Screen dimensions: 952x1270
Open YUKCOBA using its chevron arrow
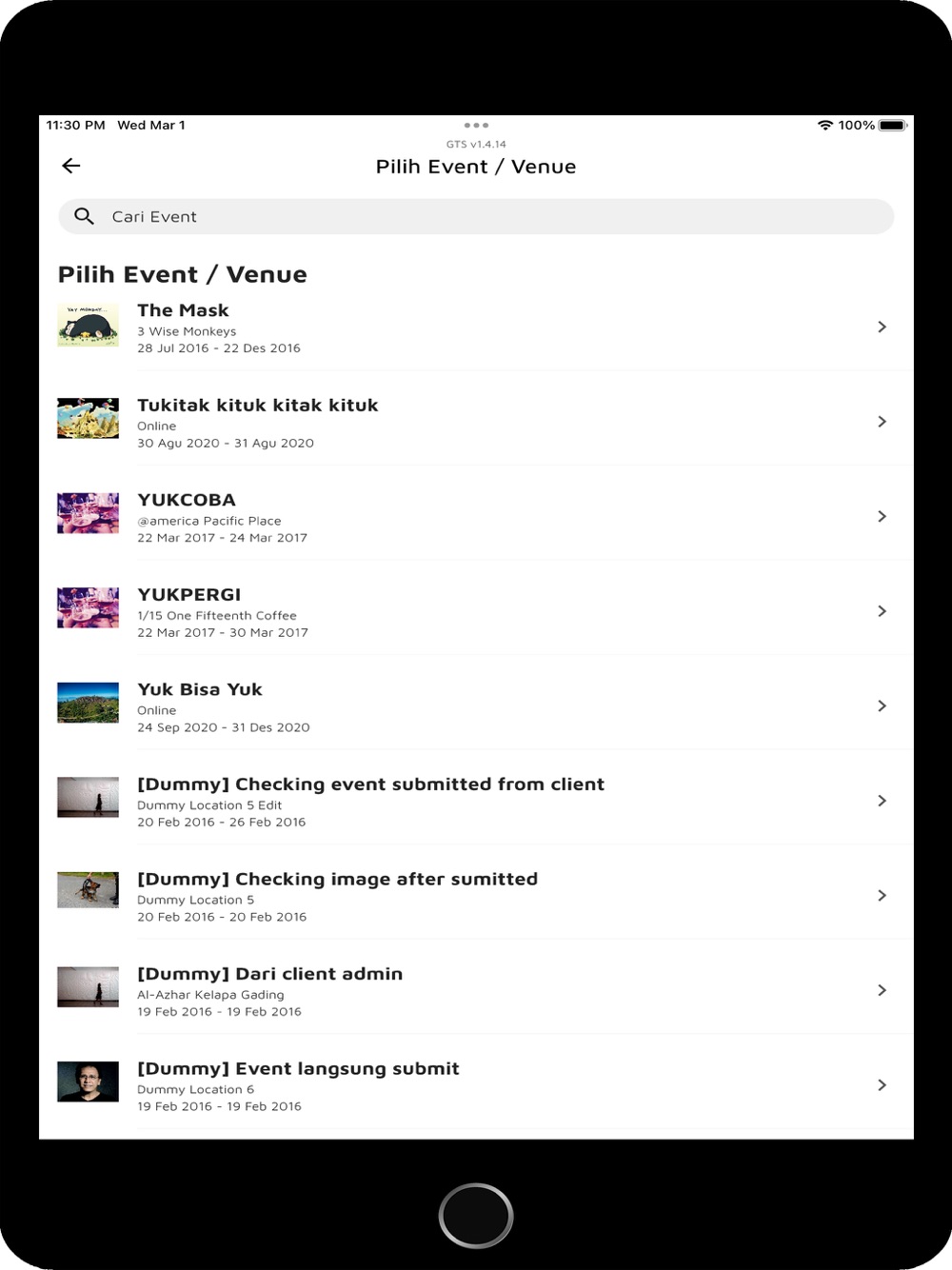point(882,517)
